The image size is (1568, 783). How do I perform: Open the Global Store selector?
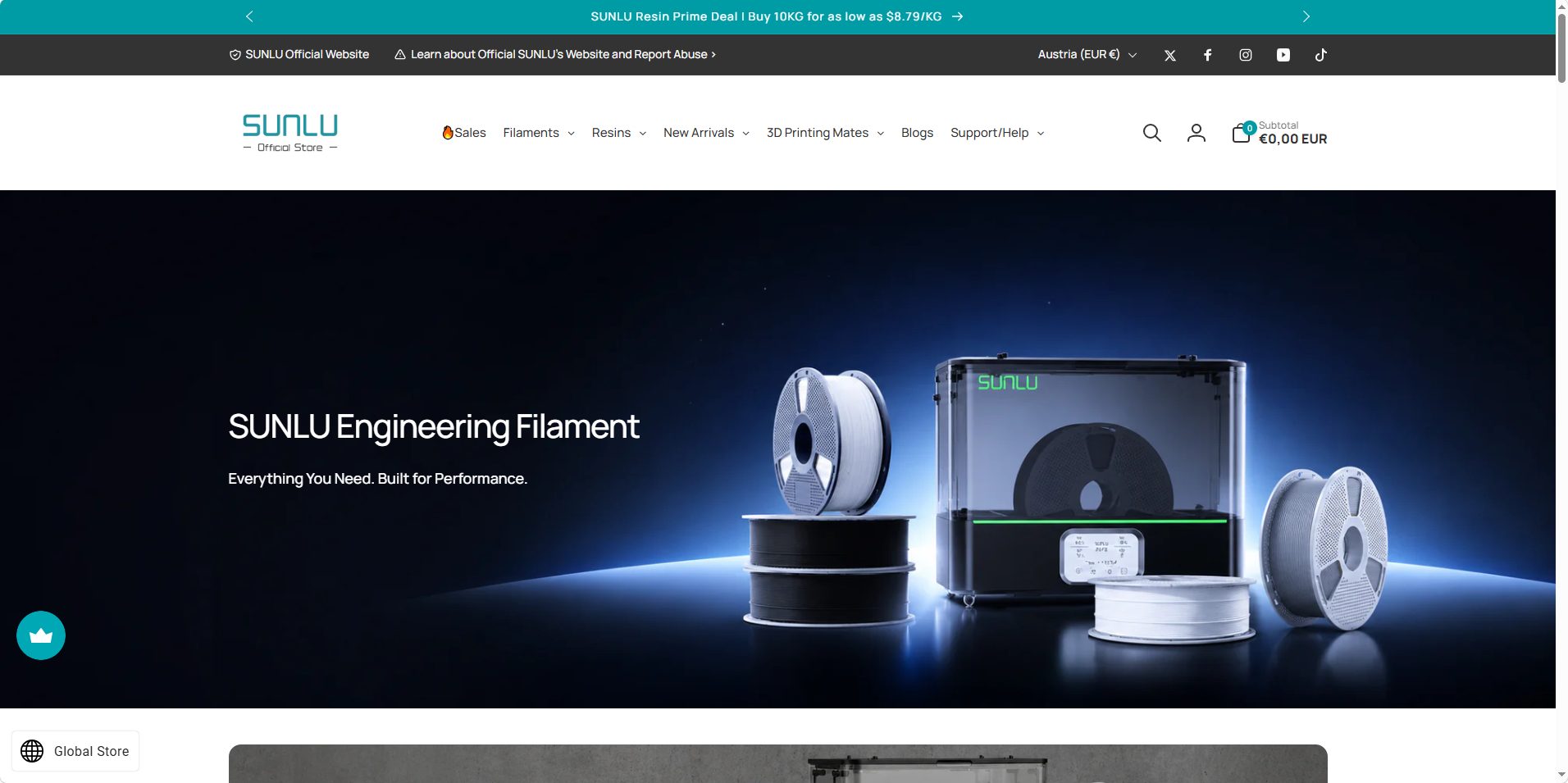coord(75,751)
